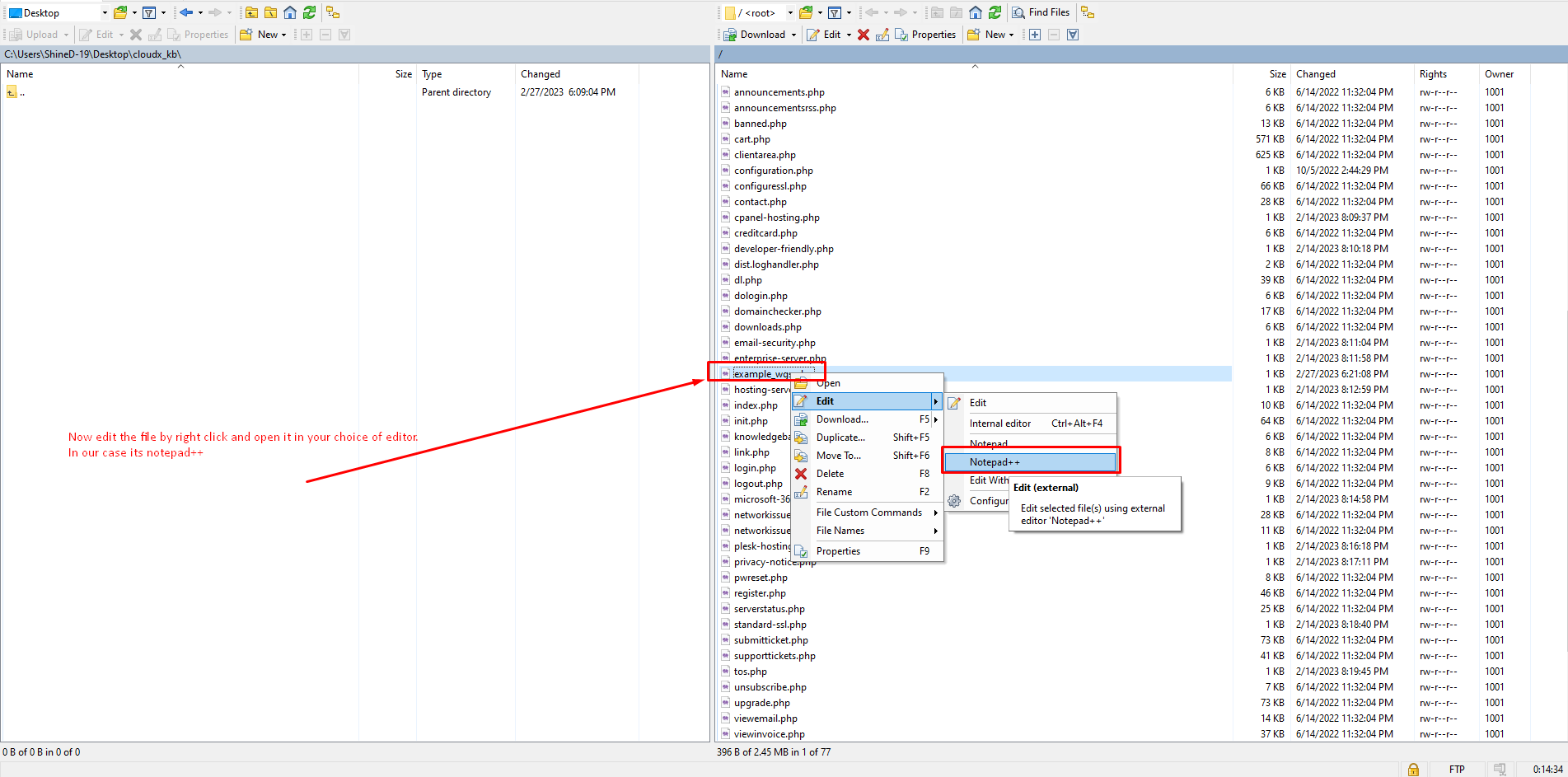Click the remote panel filter funnel icon

(834, 12)
